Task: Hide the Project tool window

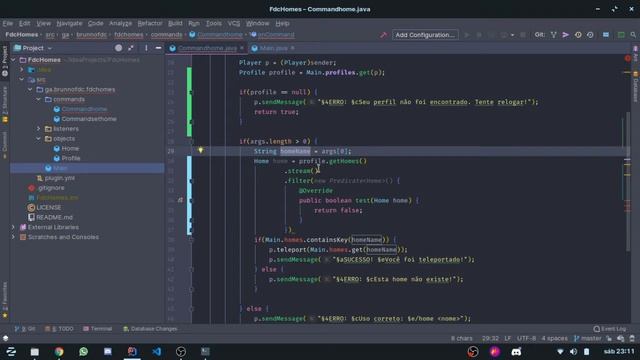Action: [158, 48]
